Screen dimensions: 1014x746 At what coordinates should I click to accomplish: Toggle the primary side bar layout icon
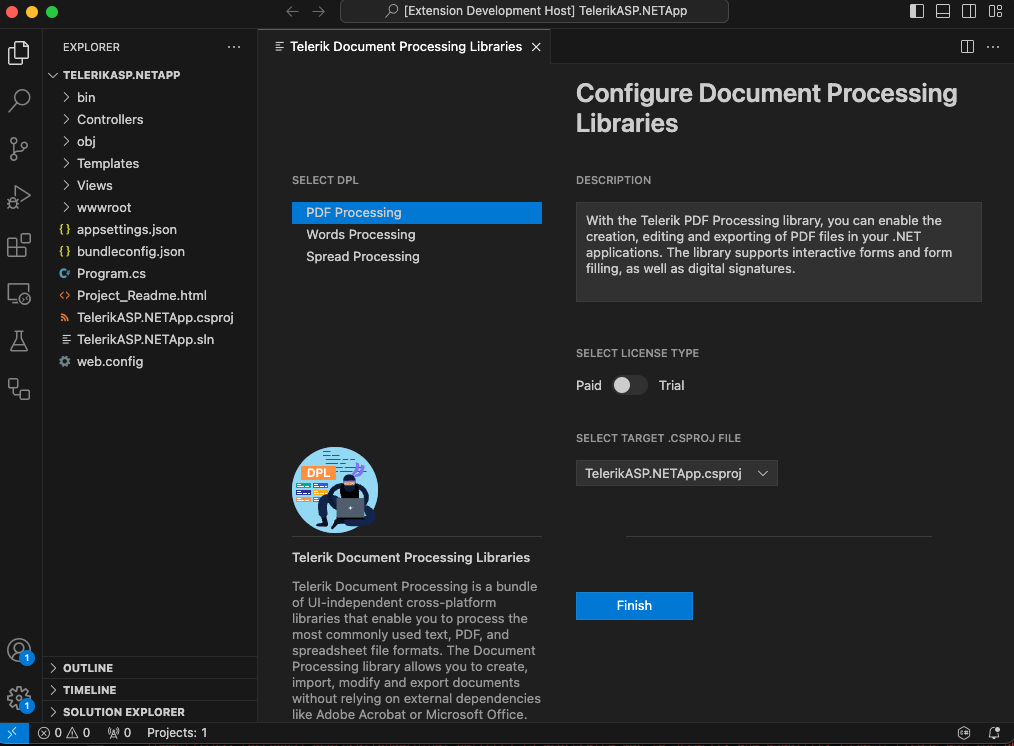coord(916,11)
